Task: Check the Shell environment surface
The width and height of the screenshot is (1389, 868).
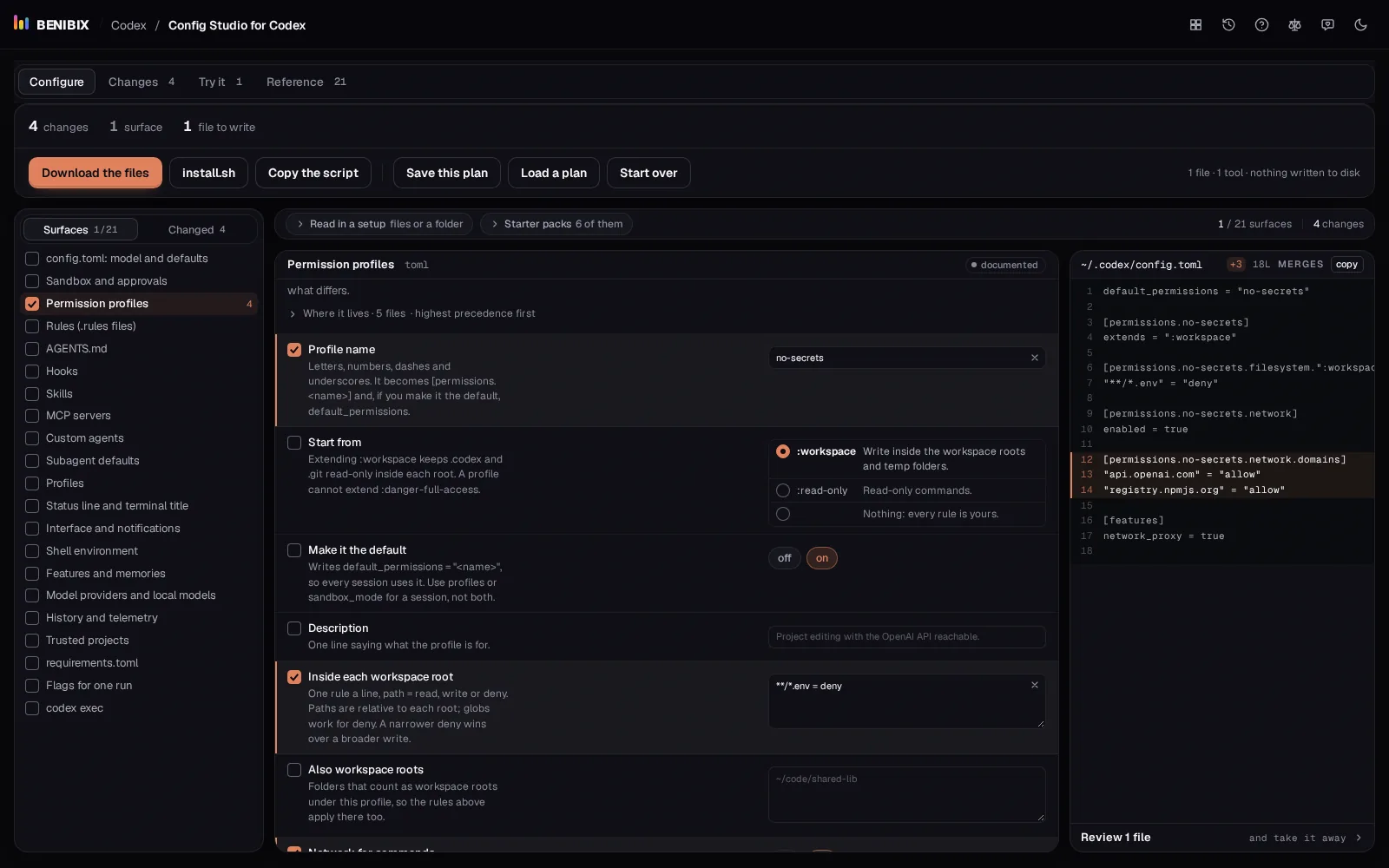Action: 32,551
